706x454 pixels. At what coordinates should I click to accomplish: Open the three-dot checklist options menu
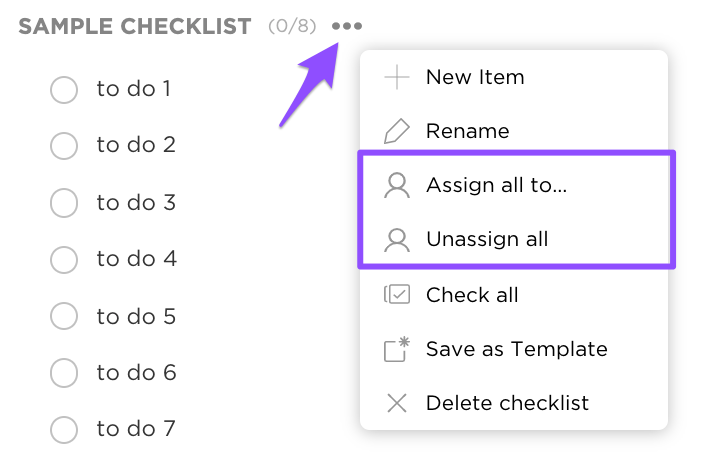click(347, 26)
